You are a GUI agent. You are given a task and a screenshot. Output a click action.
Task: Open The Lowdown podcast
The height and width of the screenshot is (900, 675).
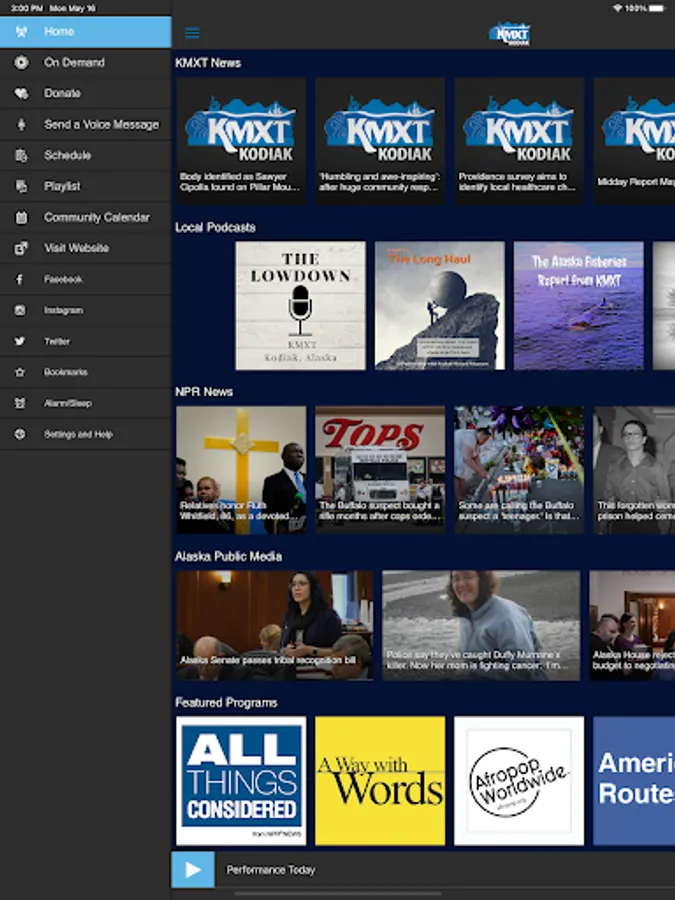300,305
